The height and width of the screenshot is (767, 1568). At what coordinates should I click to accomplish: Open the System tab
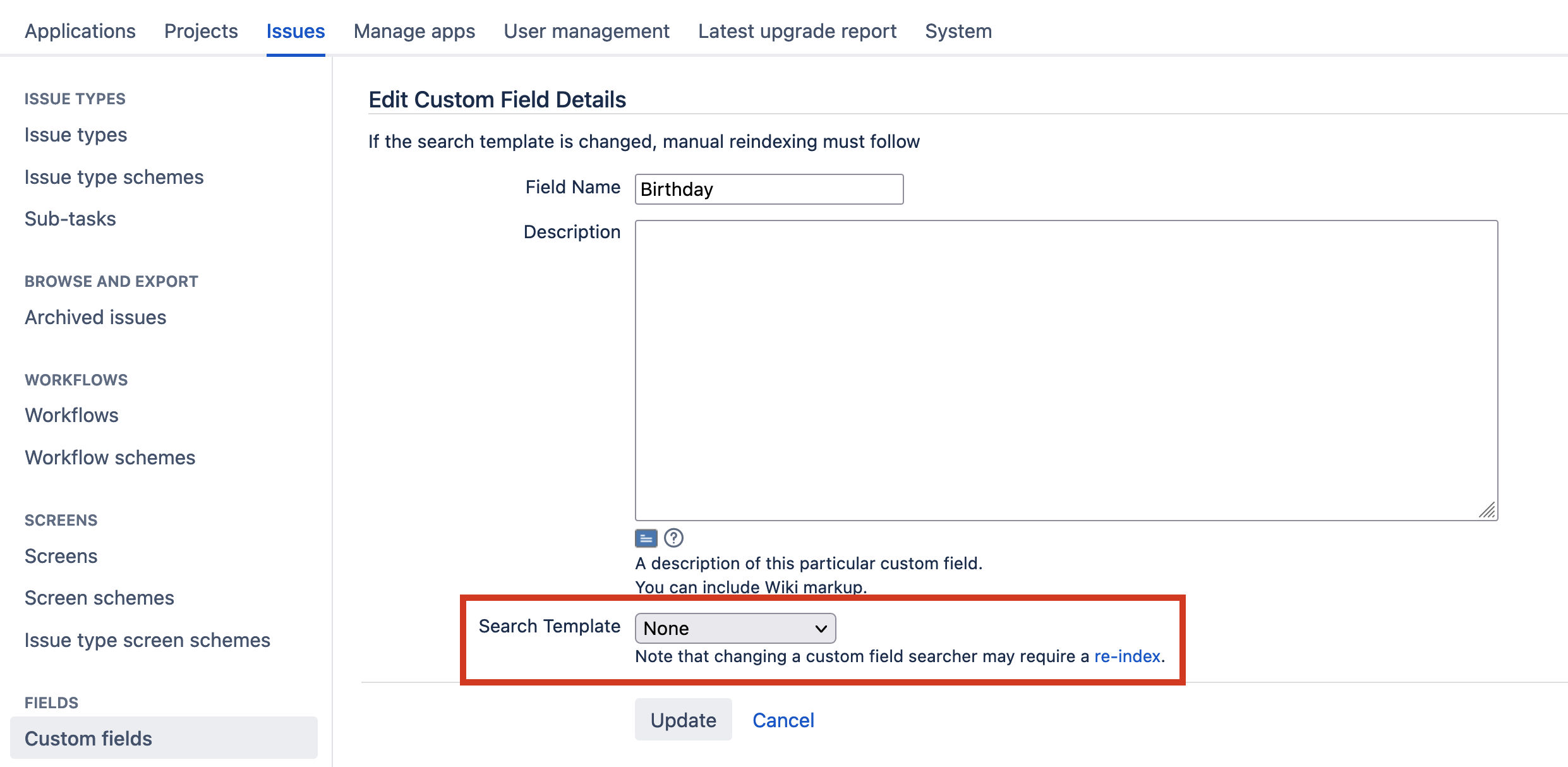[x=958, y=31]
